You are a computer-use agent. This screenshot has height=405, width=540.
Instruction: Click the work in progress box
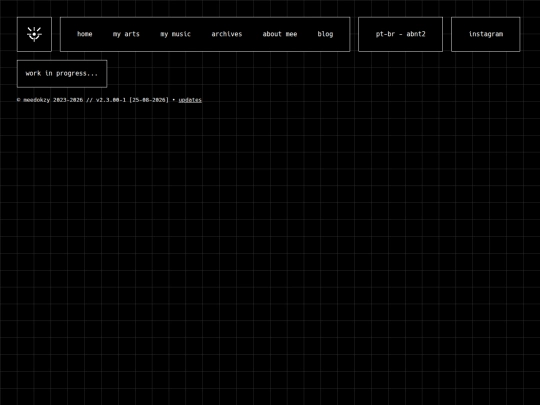tap(62, 74)
